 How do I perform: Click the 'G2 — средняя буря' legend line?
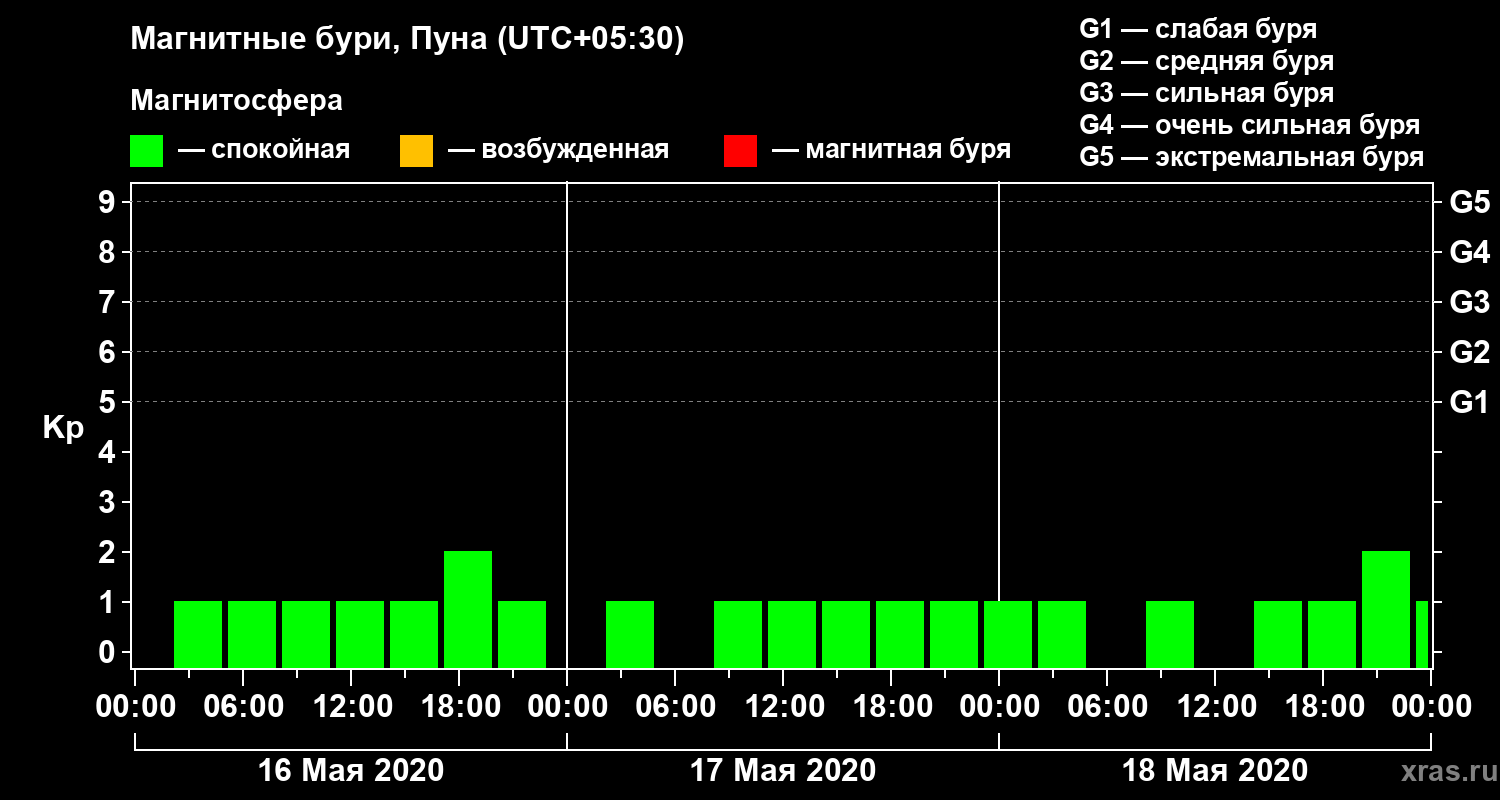pyautogui.click(x=1206, y=61)
